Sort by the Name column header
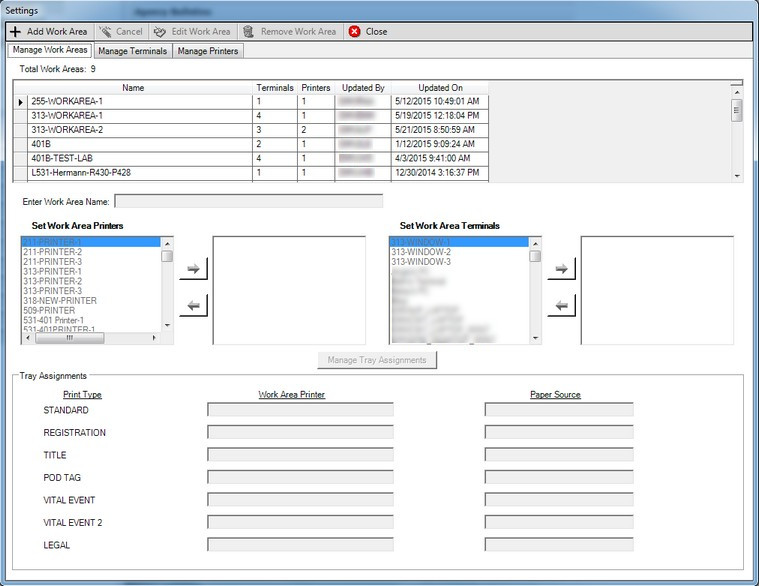The width and height of the screenshot is (759, 586). click(x=133, y=88)
